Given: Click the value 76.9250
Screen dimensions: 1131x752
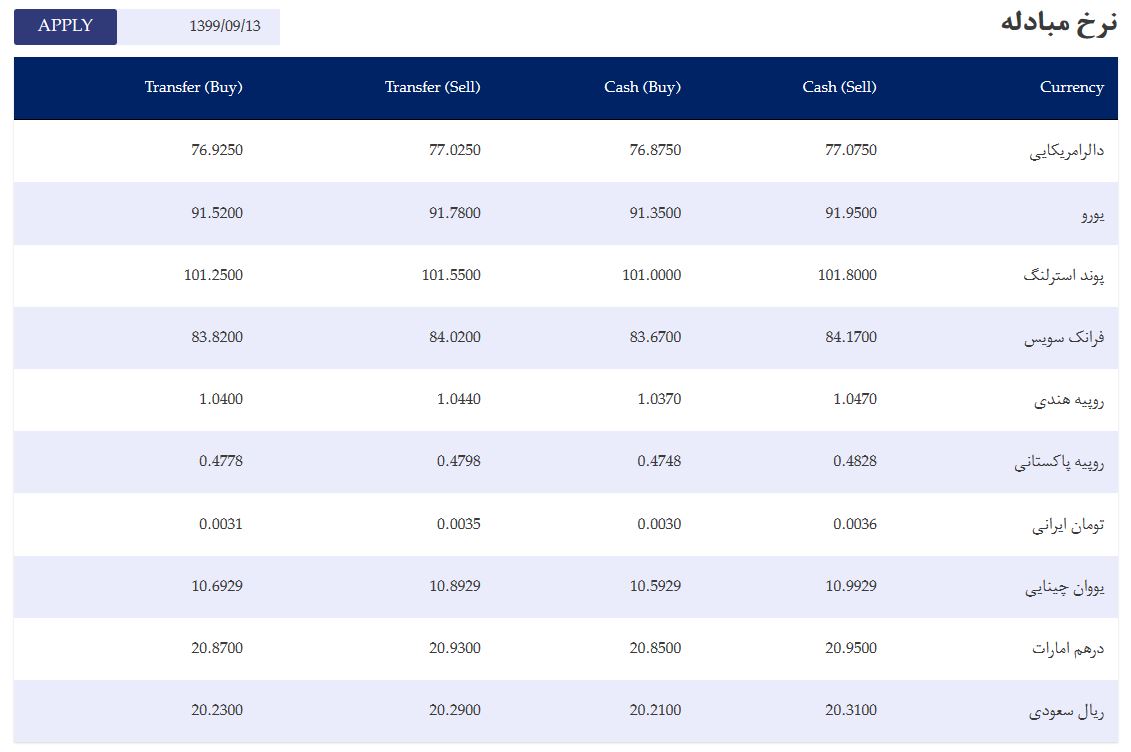Looking at the screenshot, I should point(217,150).
